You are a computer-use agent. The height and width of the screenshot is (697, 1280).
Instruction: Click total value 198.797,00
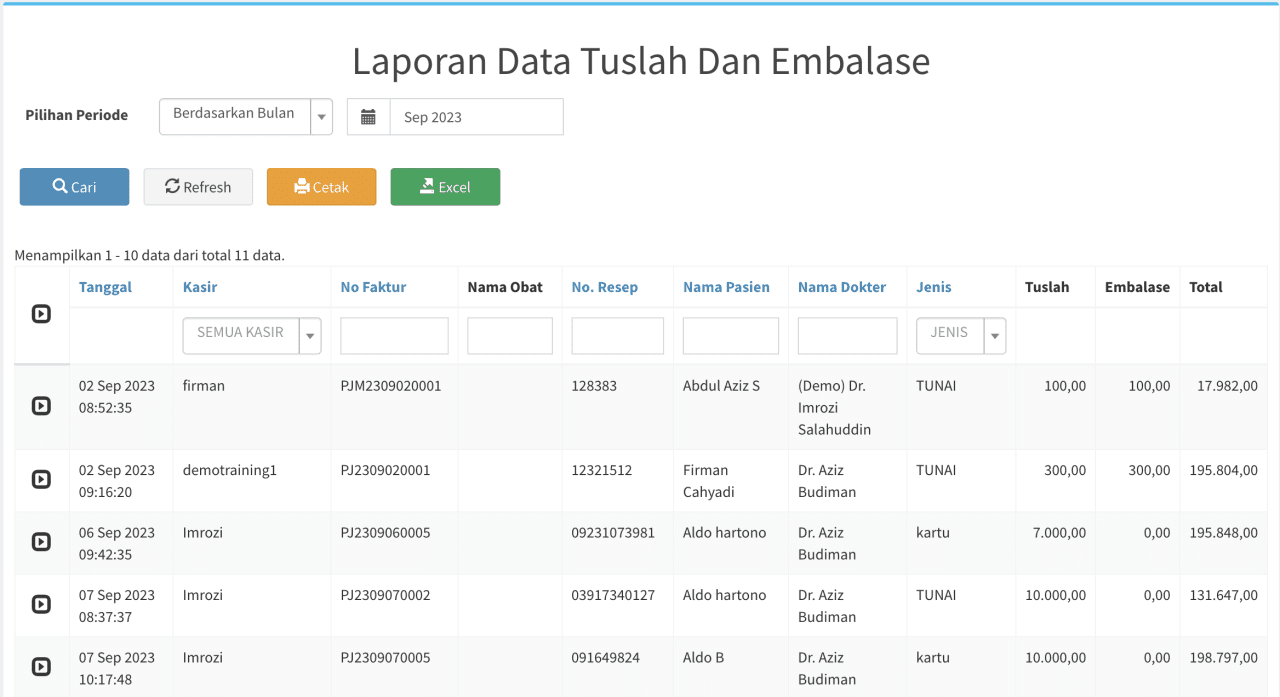pos(1224,658)
